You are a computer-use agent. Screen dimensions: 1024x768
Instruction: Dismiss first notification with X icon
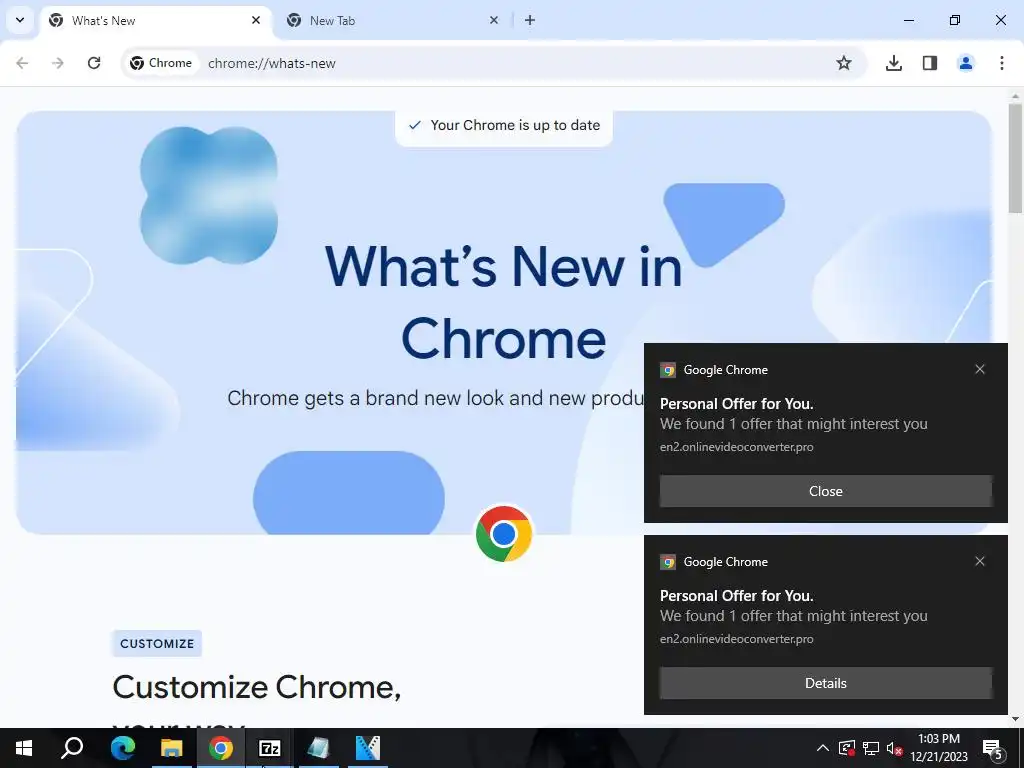pyautogui.click(x=980, y=369)
